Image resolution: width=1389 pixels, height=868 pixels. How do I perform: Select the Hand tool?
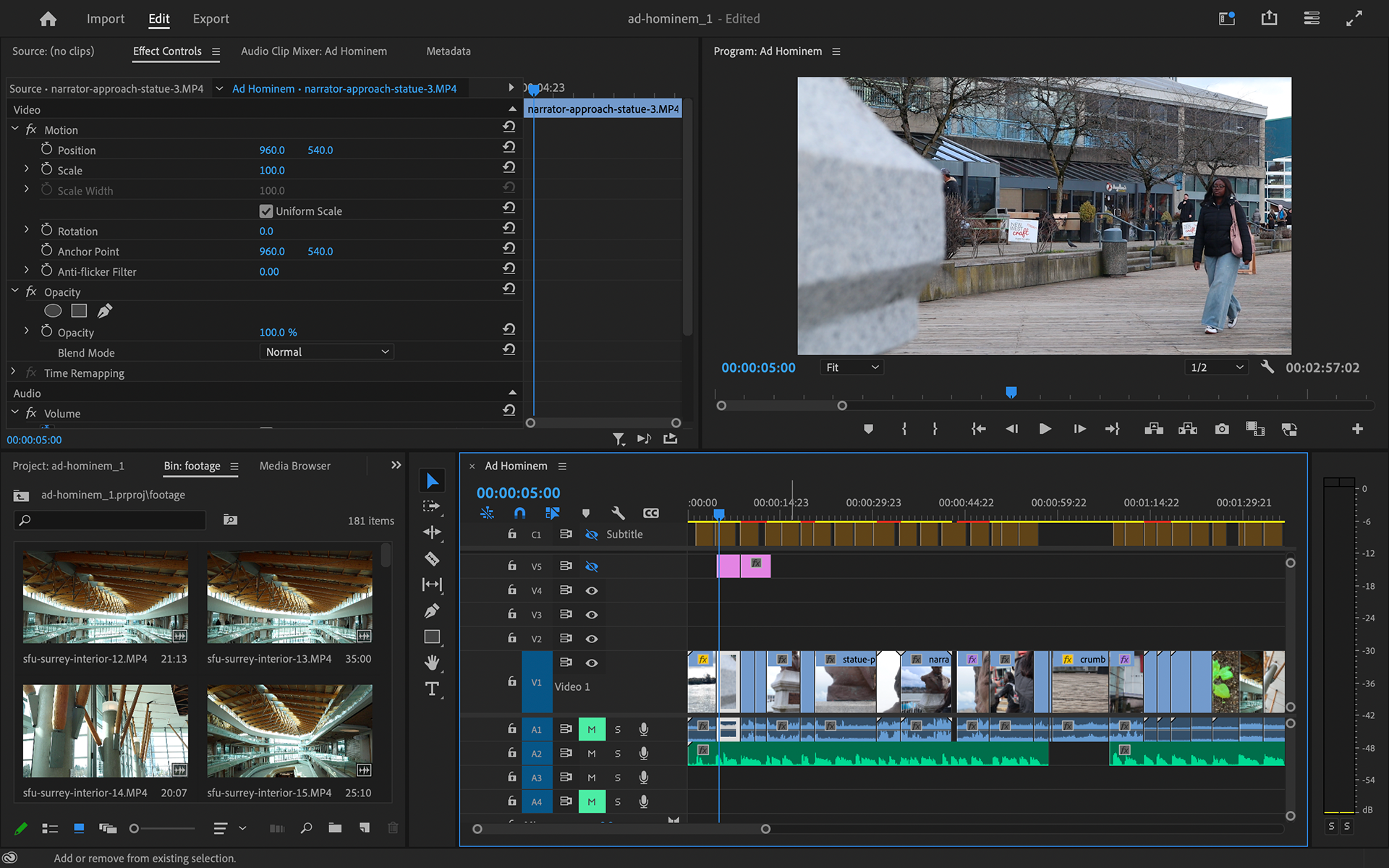(432, 663)
